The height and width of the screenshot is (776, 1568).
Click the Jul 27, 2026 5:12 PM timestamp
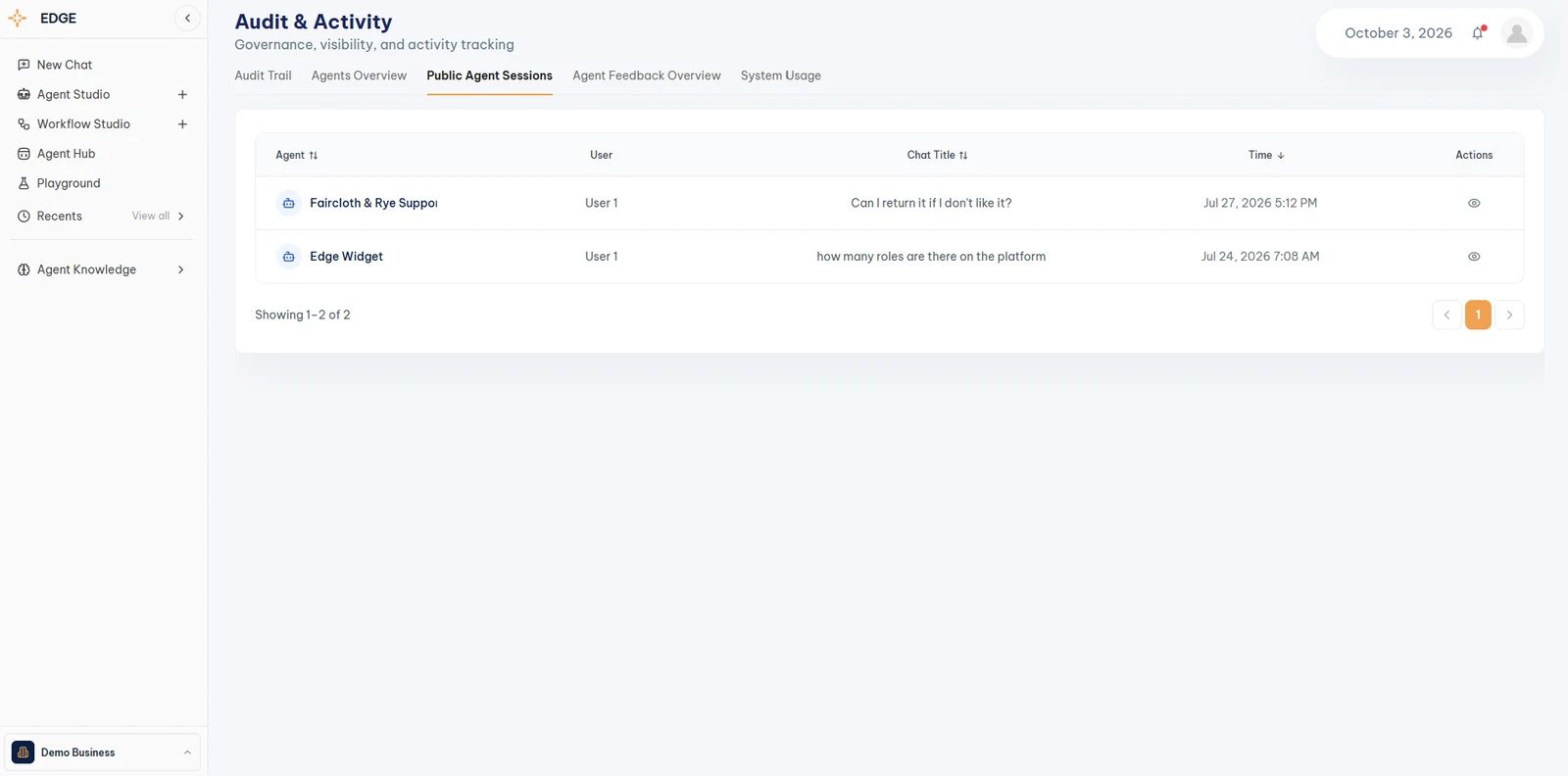pyautogui.click(x=1260, y=203)
